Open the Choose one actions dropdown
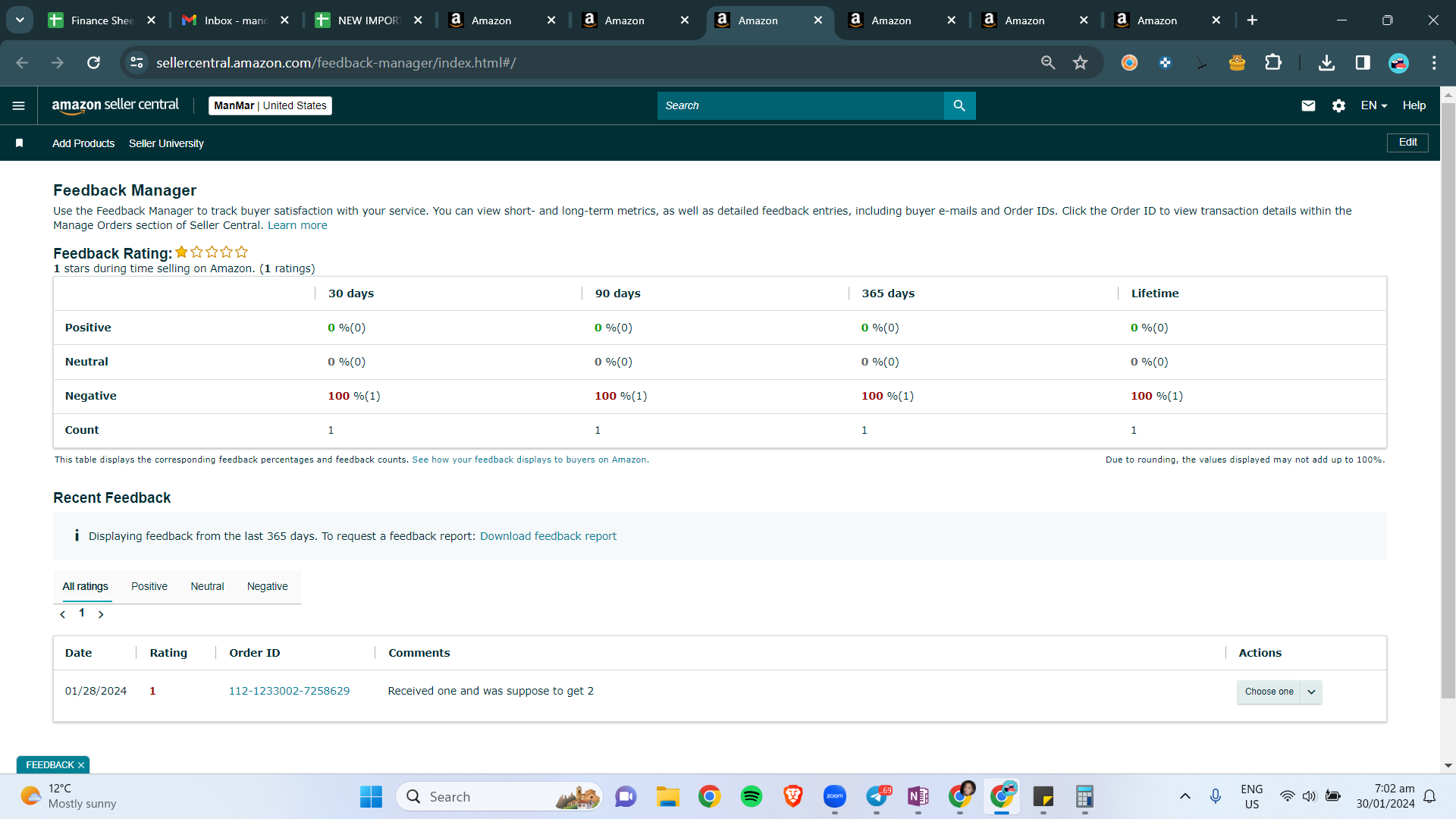 point(1279,692)
